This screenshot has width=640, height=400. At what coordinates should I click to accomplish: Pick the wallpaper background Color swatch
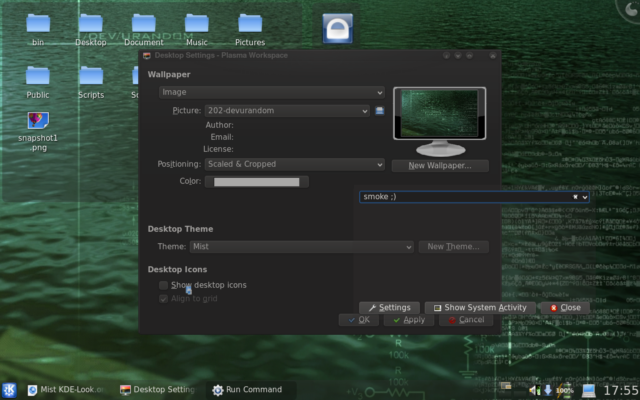pos(257,182)
